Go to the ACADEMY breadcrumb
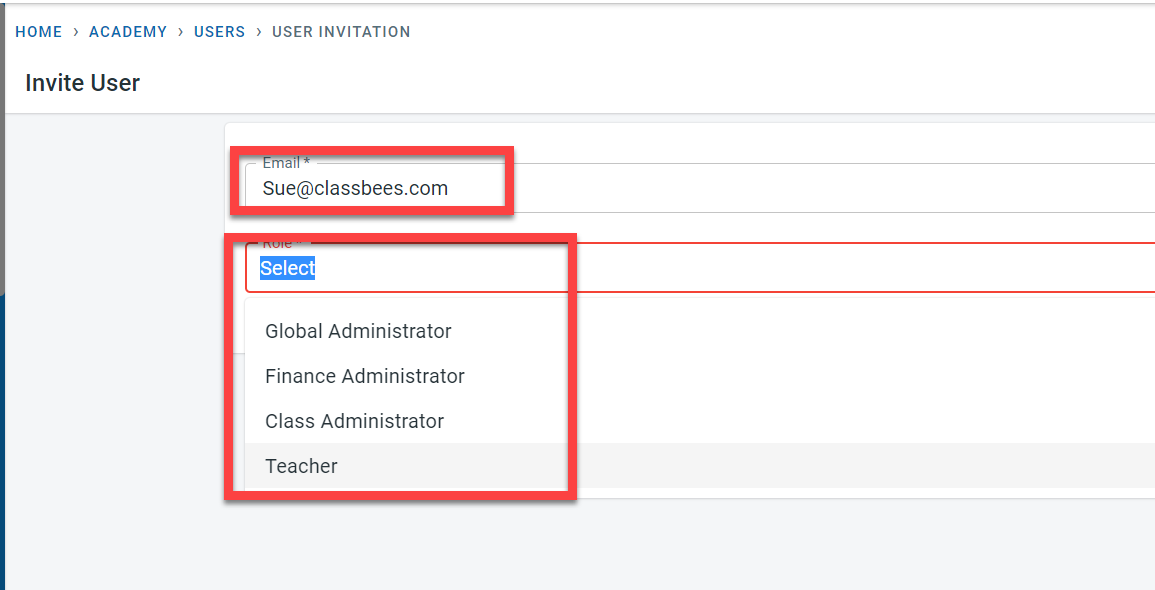 pyautogui.click(x=128, y=32)
